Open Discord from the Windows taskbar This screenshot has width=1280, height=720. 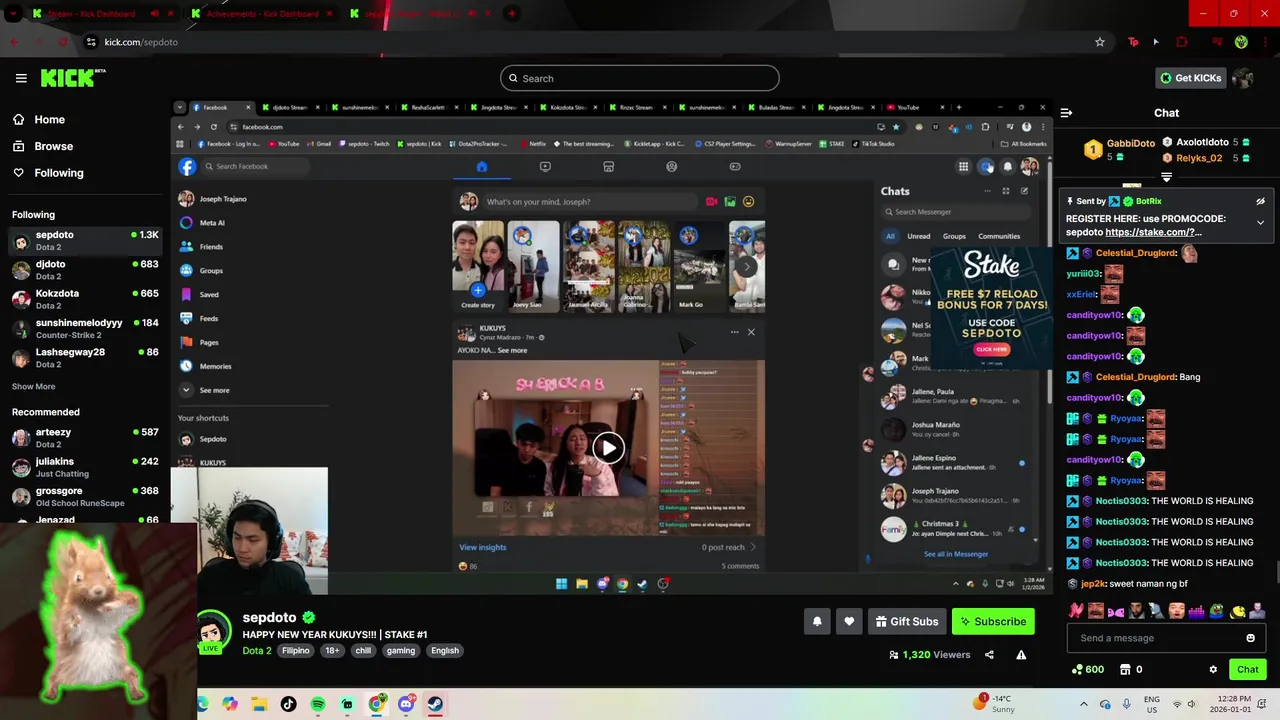coord(406,704)
